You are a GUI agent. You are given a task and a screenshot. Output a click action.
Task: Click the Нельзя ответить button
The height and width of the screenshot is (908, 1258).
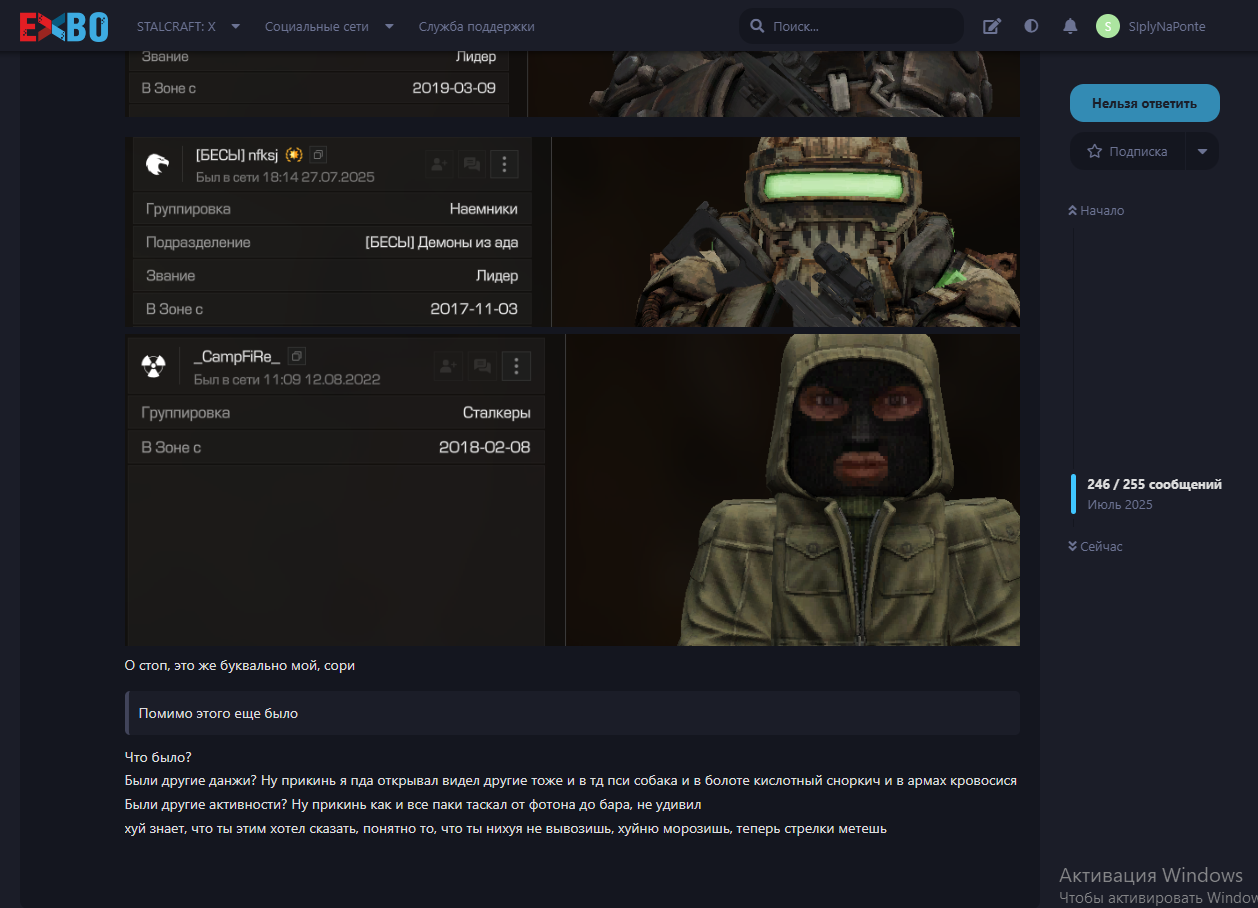click(x=1144, y=103)
